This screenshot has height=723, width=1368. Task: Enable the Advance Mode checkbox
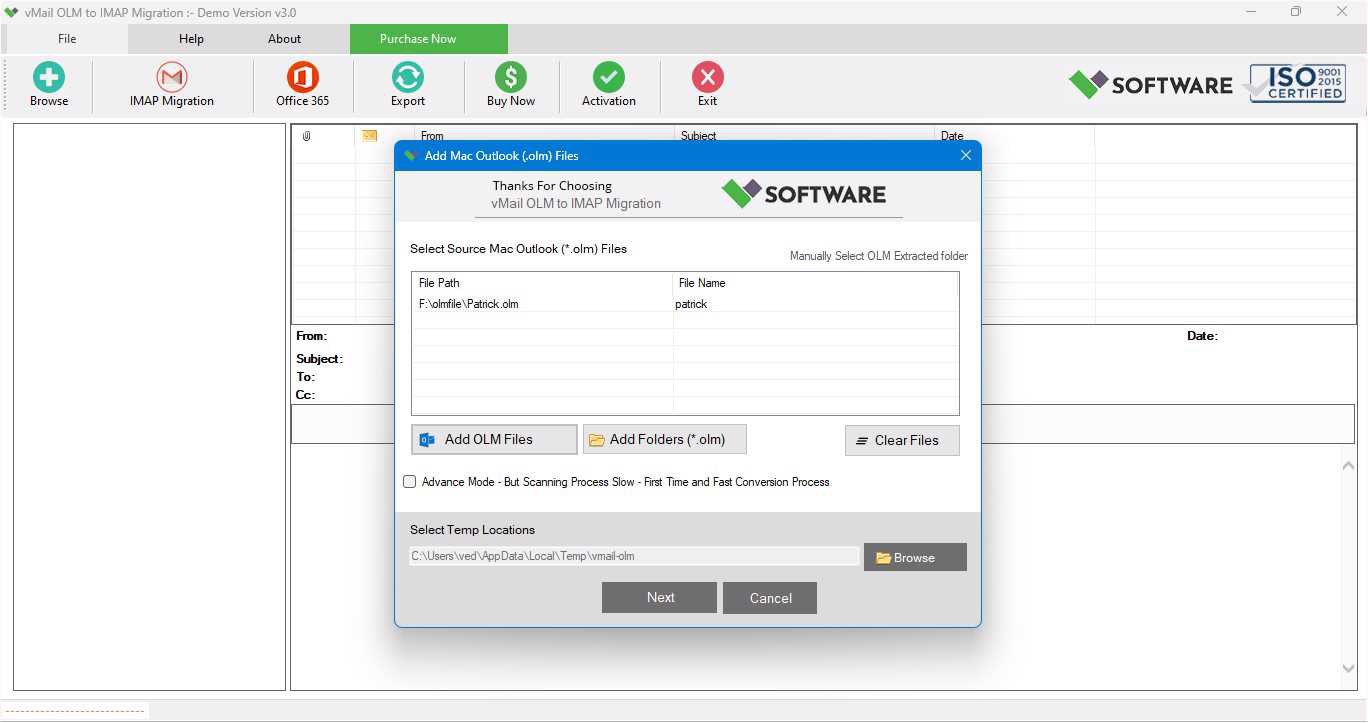coord(409,482)
